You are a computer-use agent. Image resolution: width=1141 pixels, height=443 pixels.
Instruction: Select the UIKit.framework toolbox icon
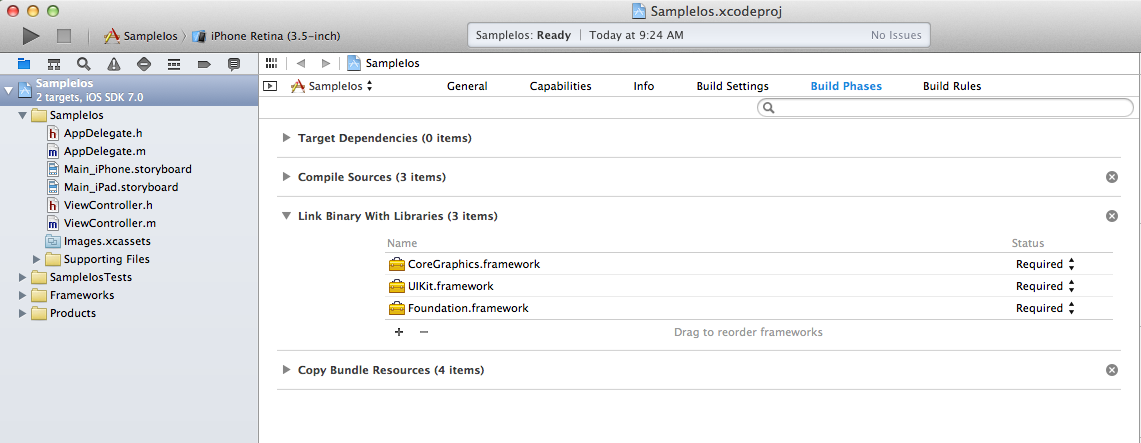click(397, 286)
